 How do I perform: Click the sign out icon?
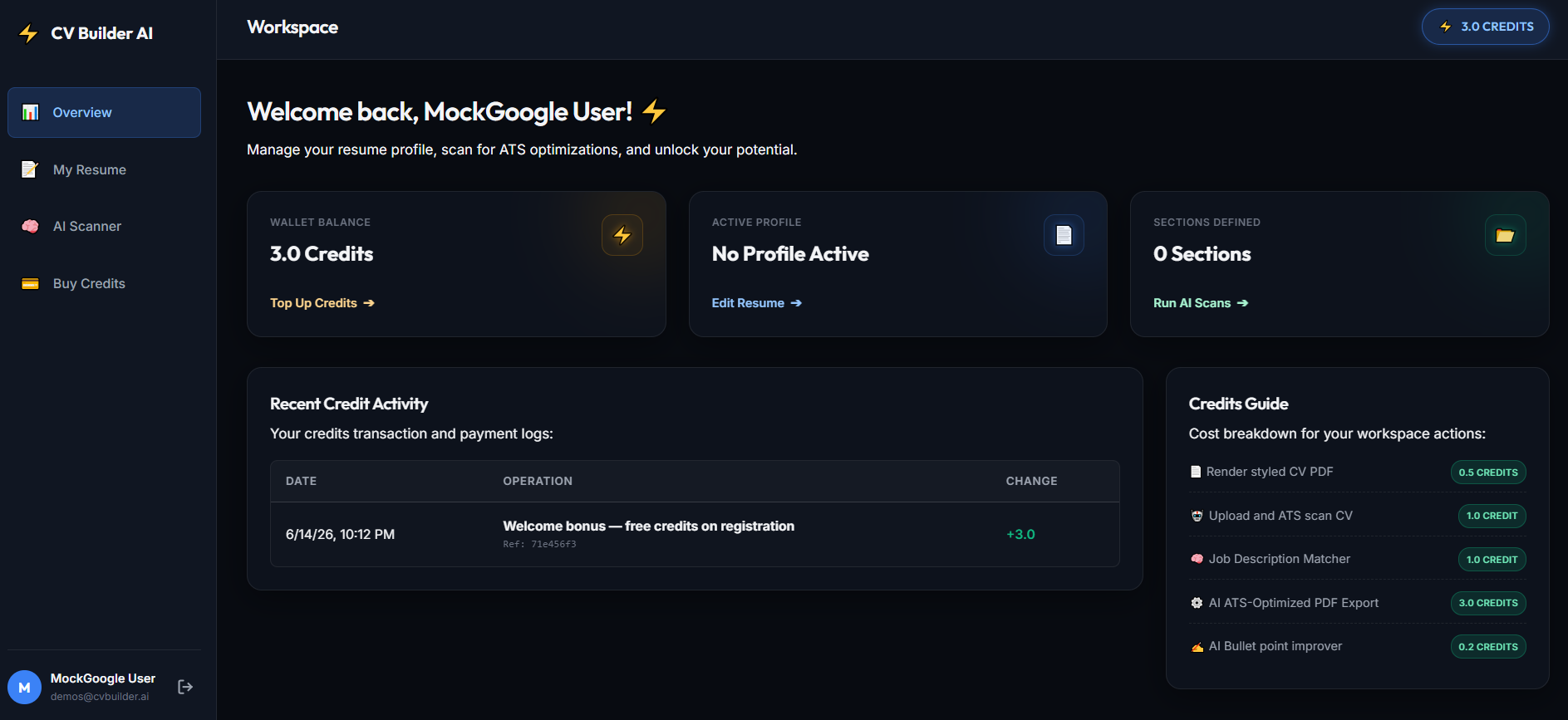pos(185,687)
